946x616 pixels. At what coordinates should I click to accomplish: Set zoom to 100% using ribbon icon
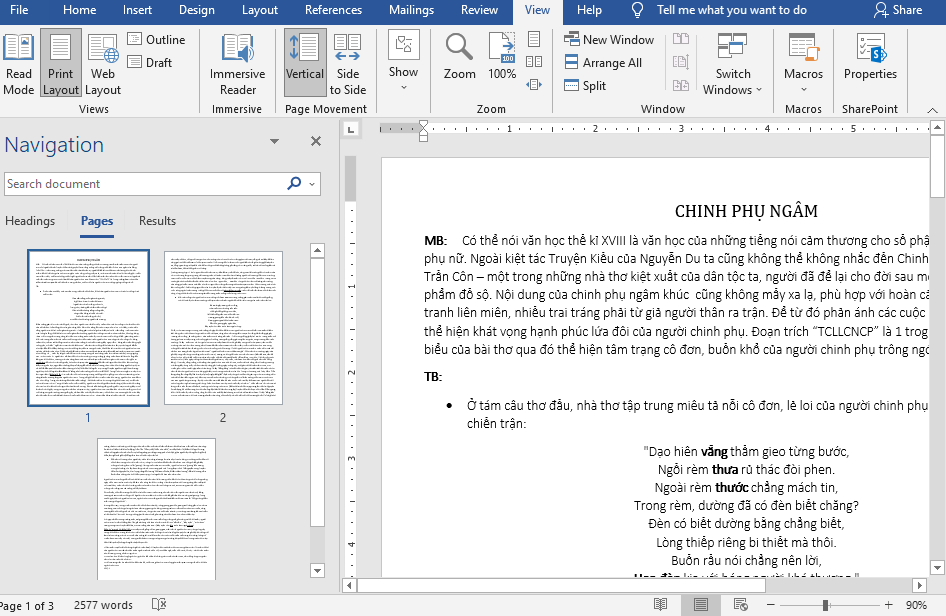click(501, 55)
